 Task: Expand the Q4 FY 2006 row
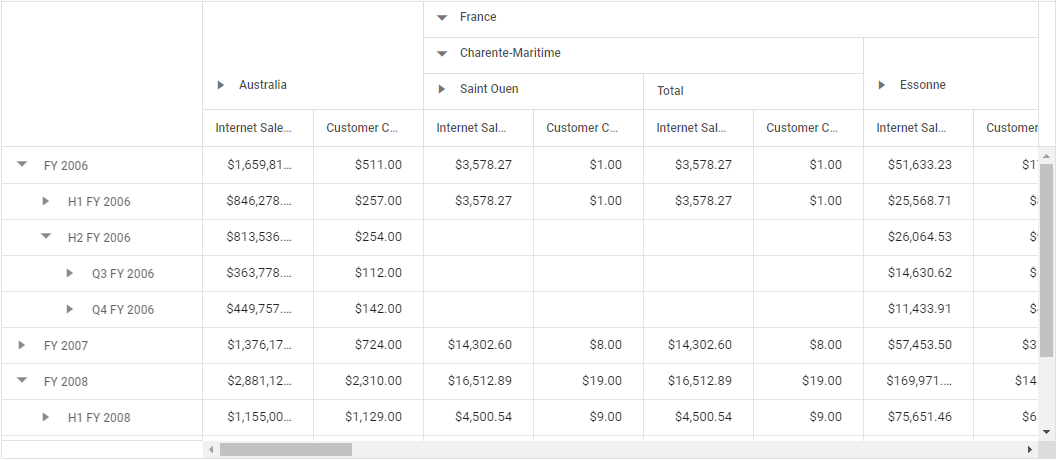click(70, 309)
